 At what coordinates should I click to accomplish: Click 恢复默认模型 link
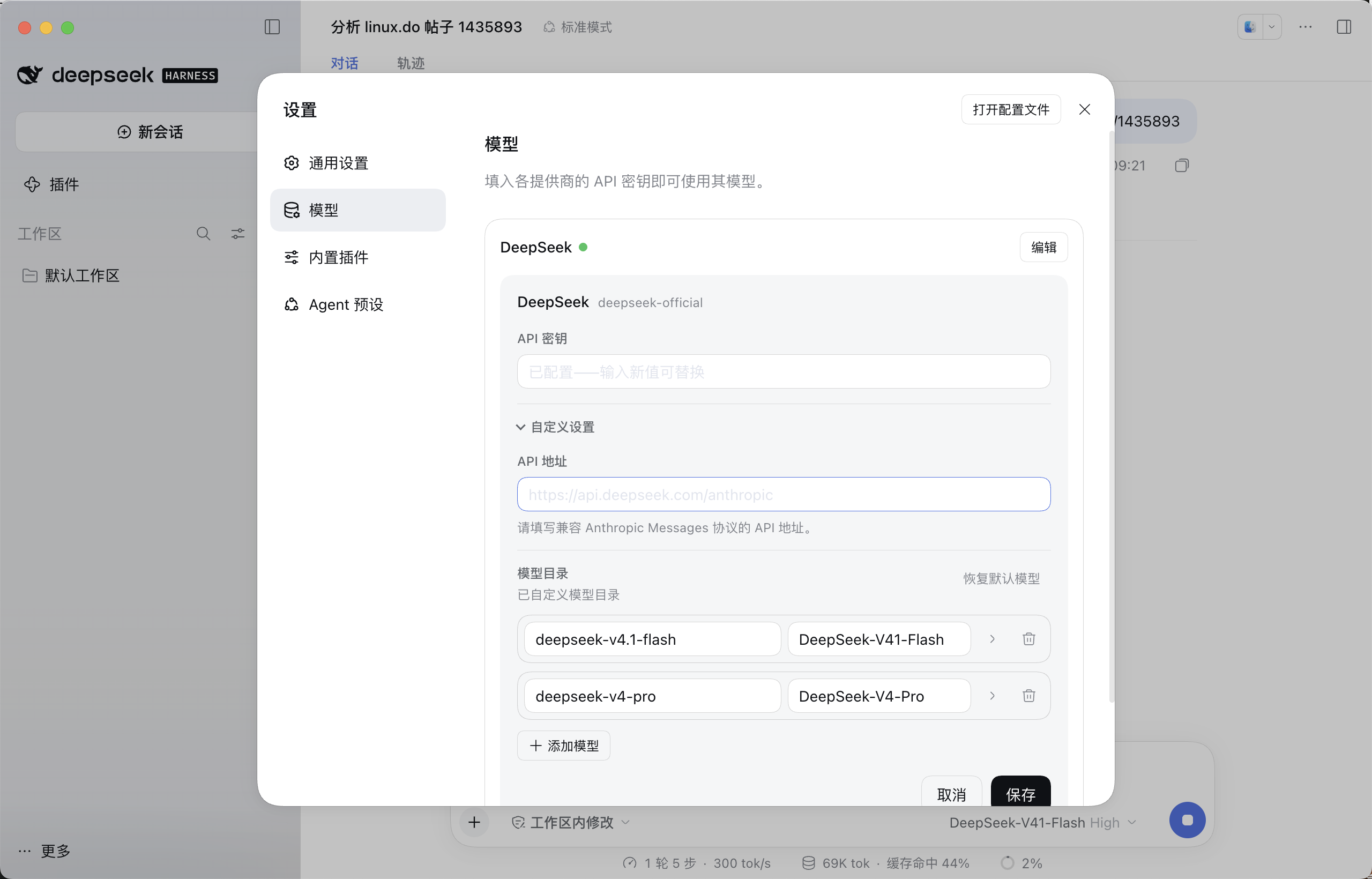click(x=1001, y=578)
